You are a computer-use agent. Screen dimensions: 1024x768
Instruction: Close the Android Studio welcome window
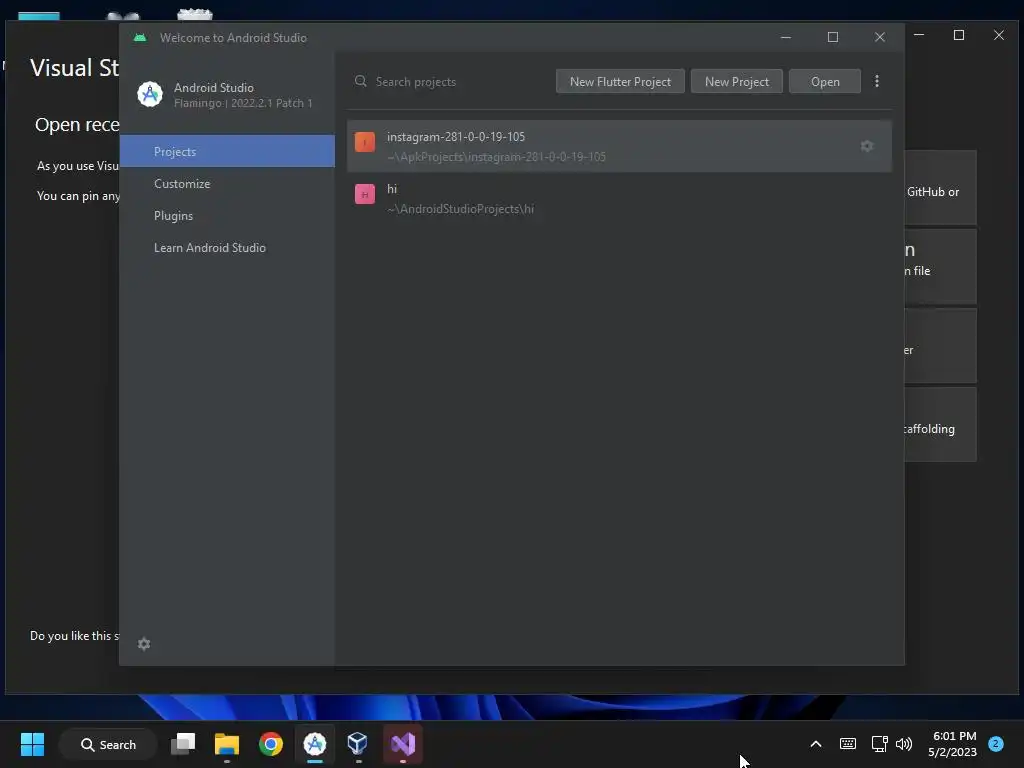880,37
